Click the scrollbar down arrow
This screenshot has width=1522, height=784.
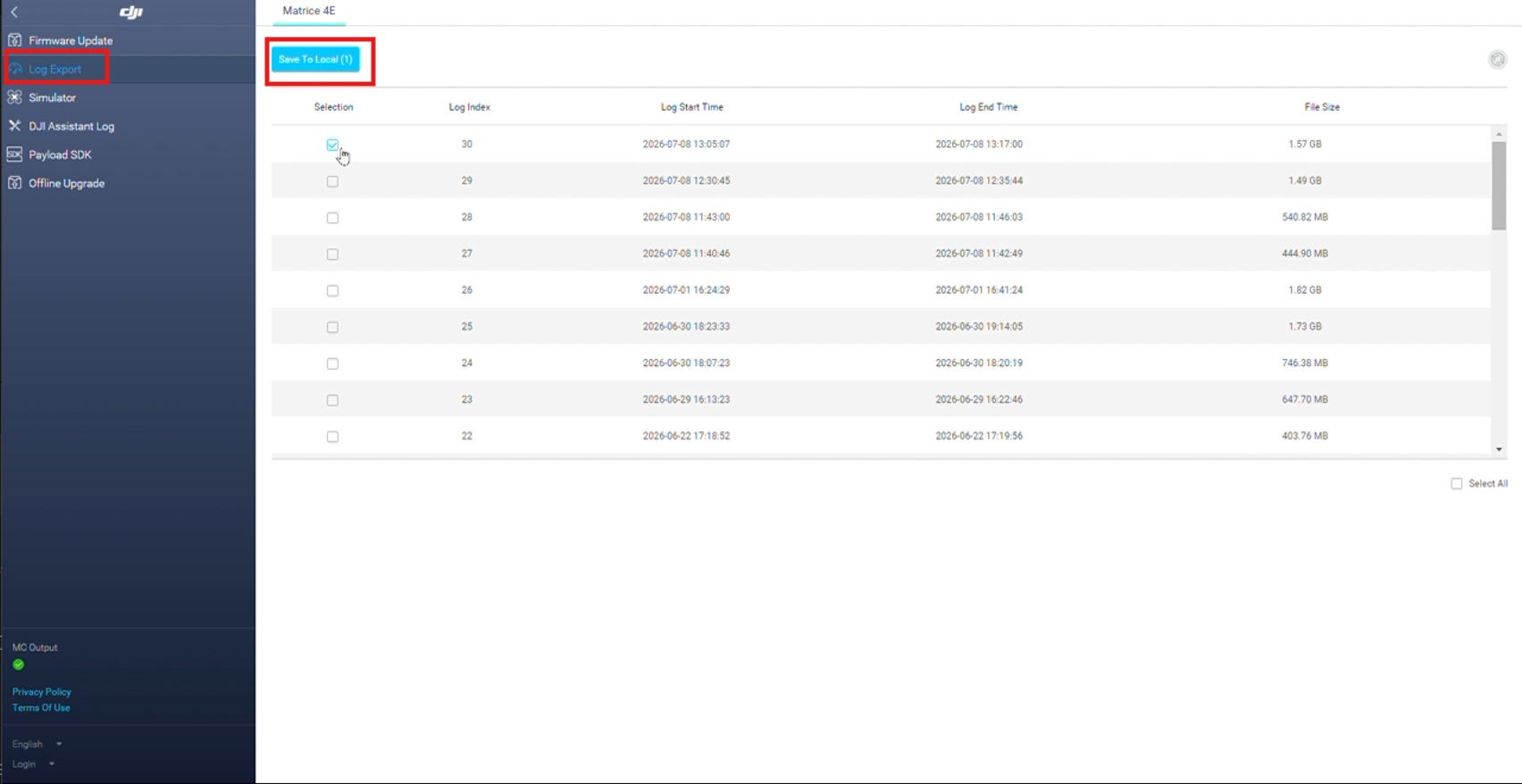click(1499, 449)
